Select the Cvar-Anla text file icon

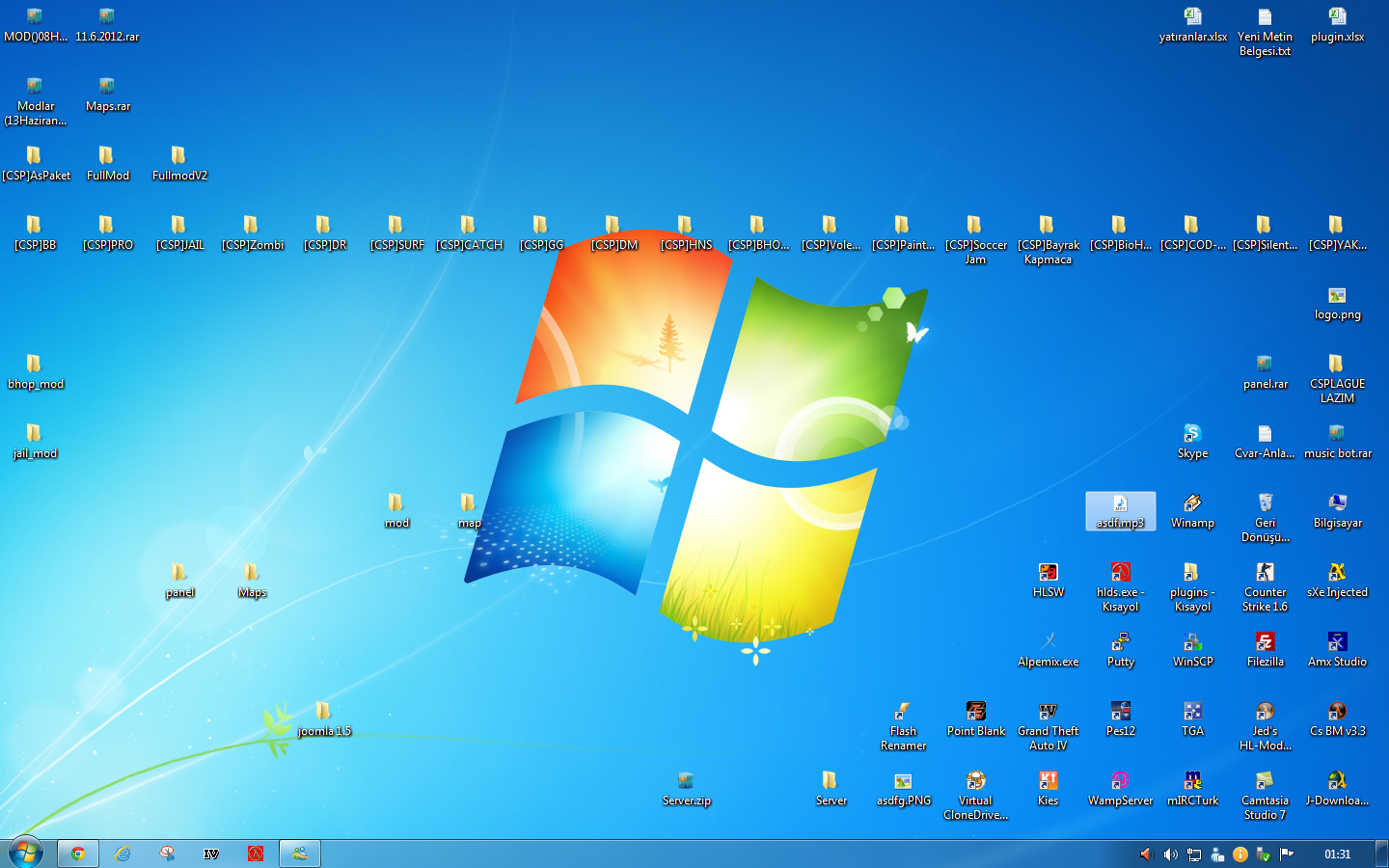point(1266,441)
